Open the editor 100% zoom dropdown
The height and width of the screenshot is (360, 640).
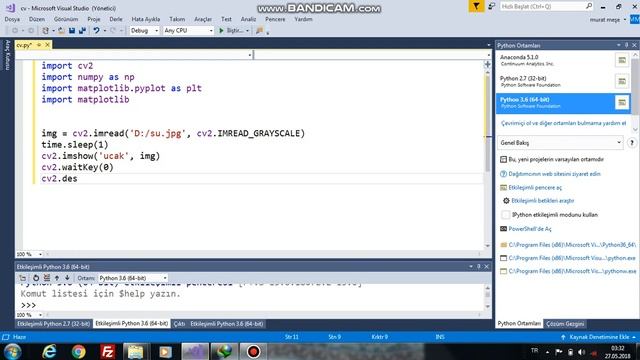point(29,254)
